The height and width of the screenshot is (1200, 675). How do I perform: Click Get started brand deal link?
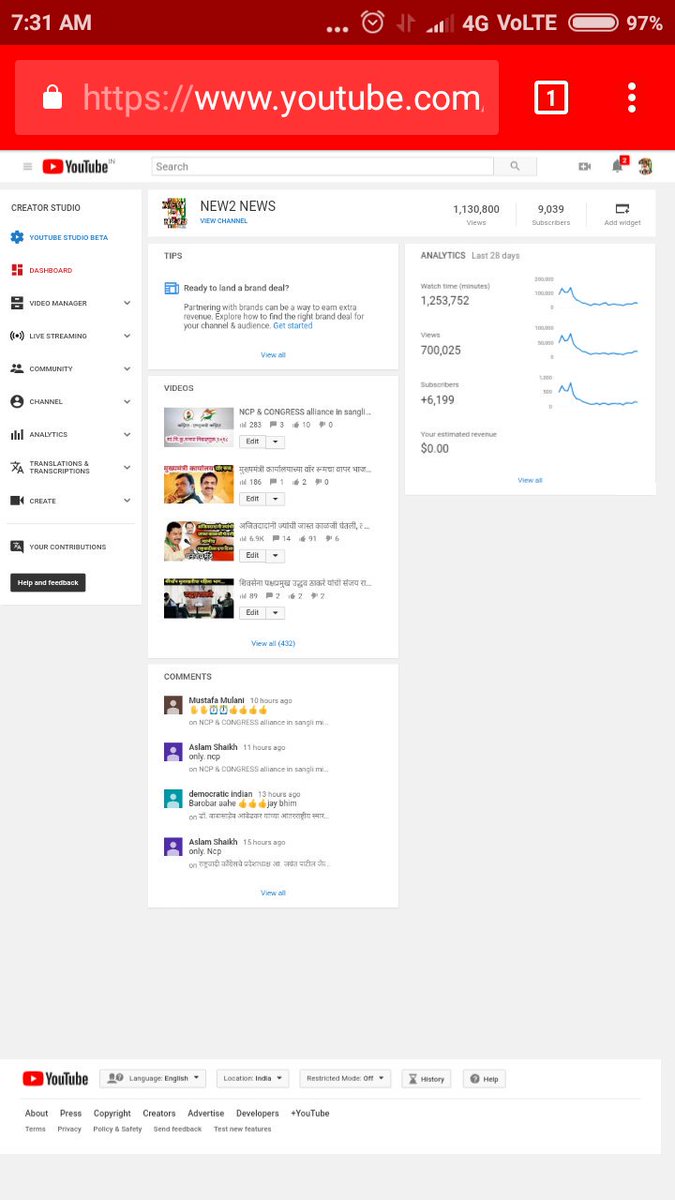[x=293, y=326]
